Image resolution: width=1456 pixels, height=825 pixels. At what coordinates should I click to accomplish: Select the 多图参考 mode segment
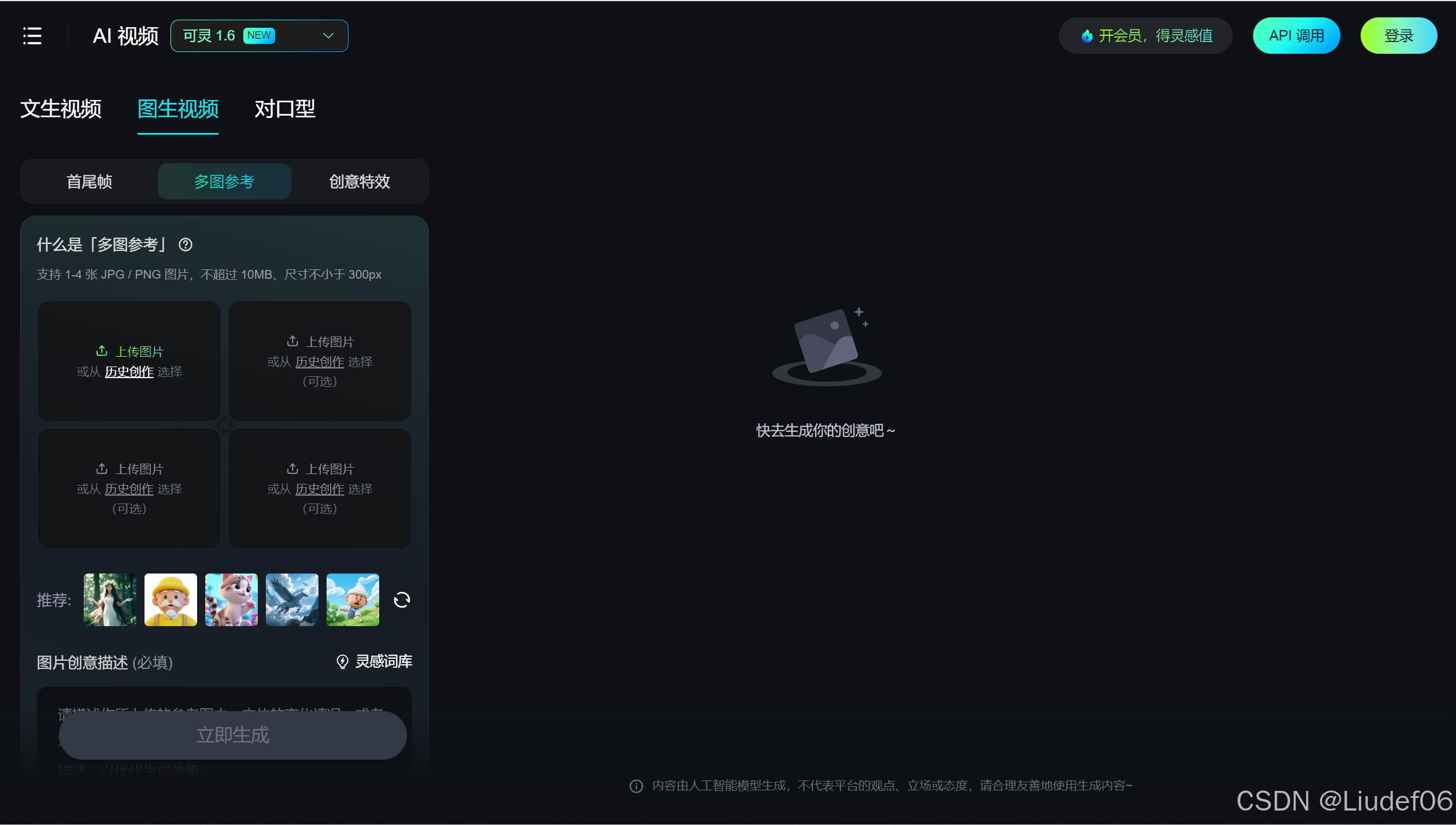224,182
